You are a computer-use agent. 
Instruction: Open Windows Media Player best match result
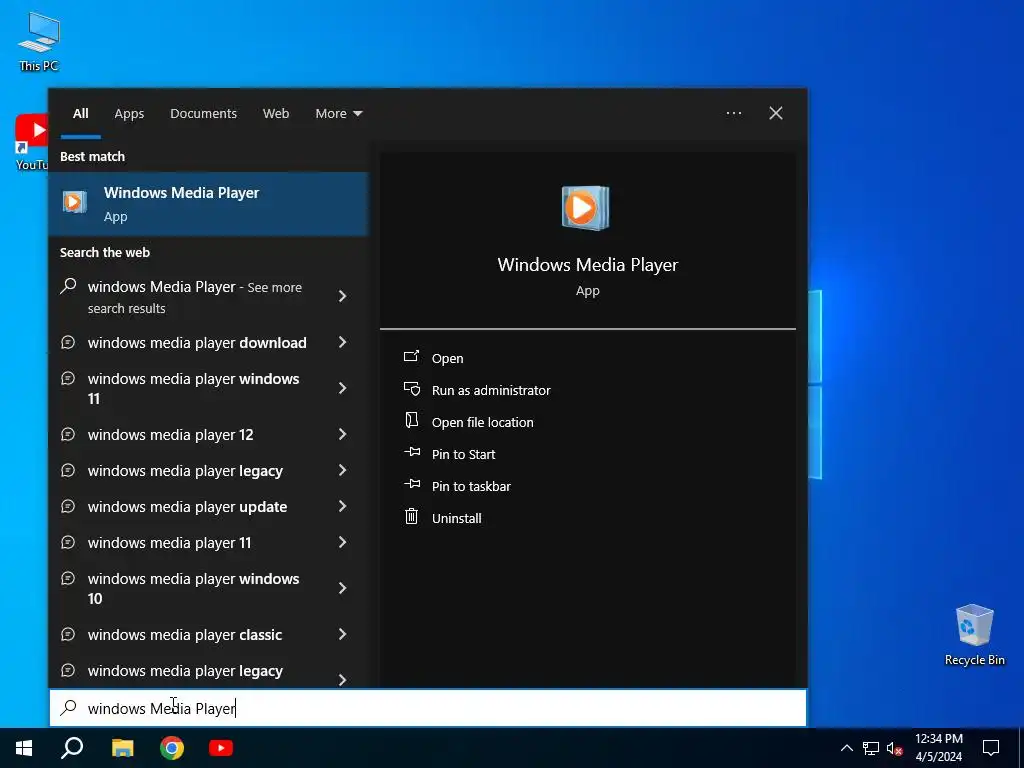click(x=208, y=204)
